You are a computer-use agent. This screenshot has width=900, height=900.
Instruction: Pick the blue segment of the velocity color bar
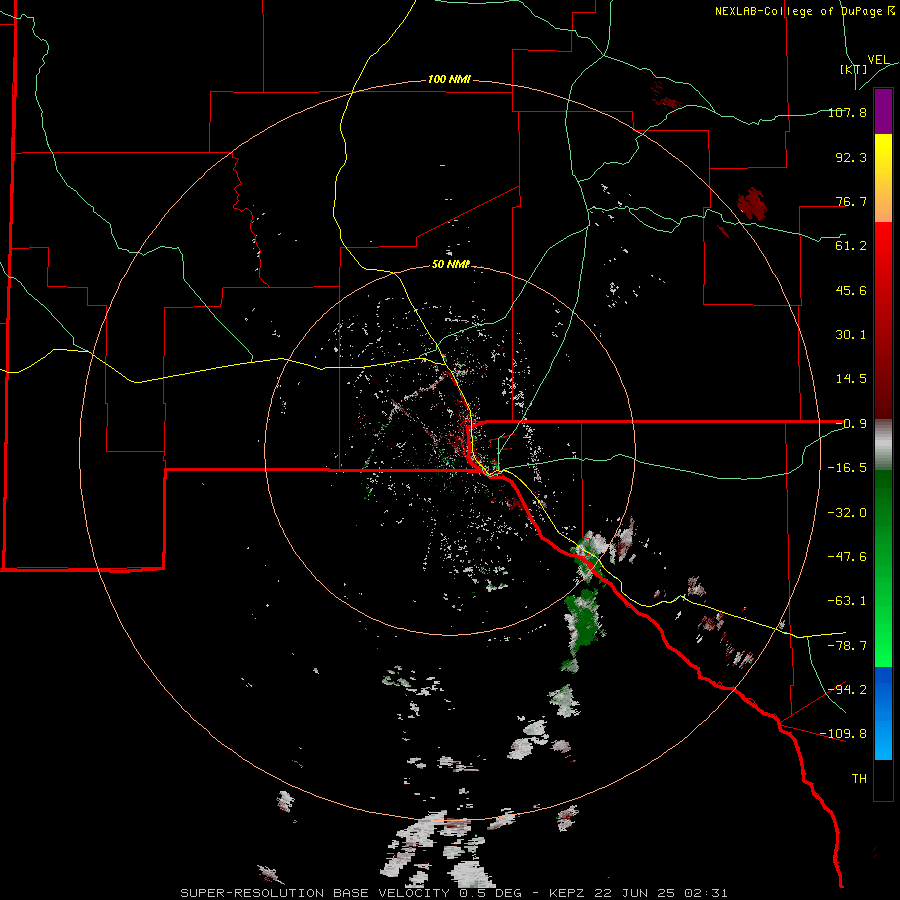click(883, 713)
